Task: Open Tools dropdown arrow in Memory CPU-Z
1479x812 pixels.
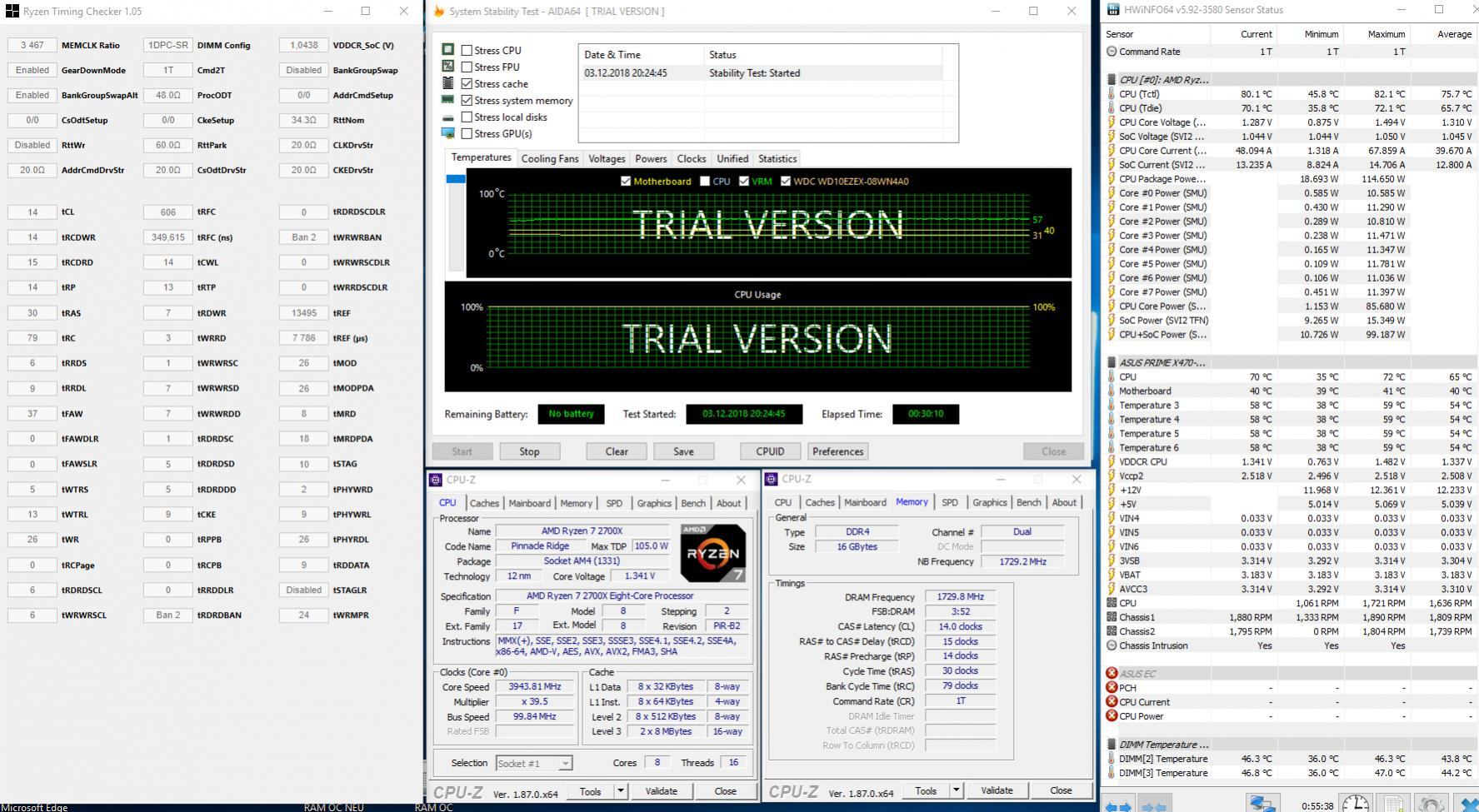Action: coord(956,790)
